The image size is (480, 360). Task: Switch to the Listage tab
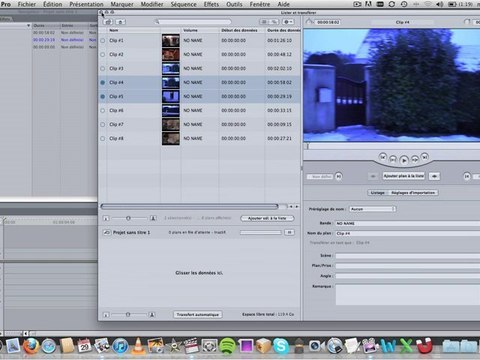[x=378, y=193]
